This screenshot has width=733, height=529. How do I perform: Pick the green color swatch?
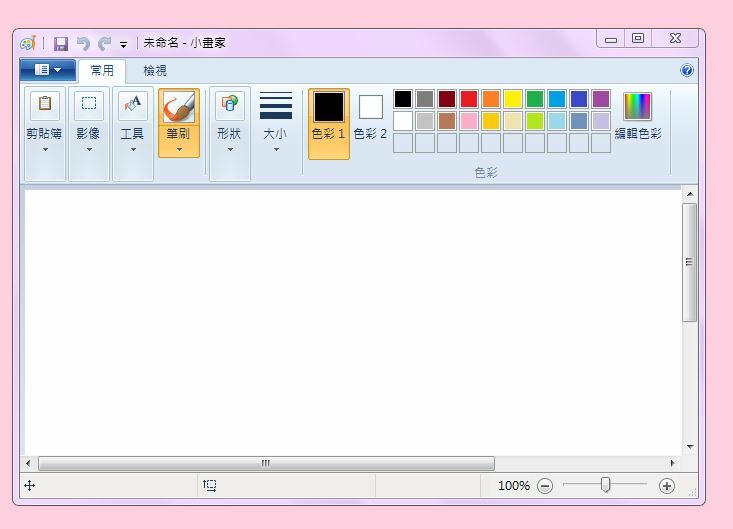(535, 99)
